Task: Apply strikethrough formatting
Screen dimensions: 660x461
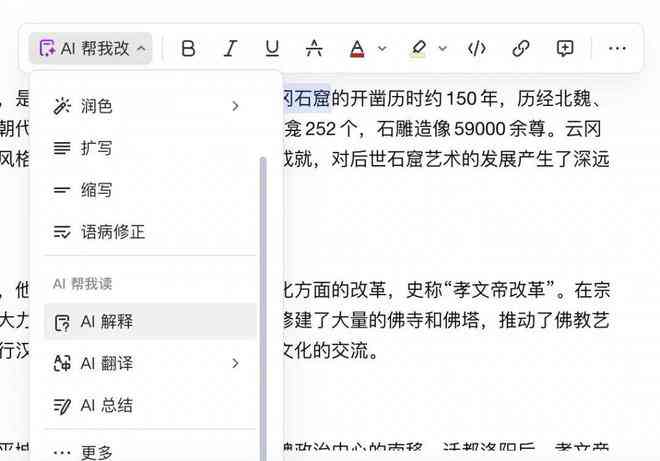Action: click(314, 49)
